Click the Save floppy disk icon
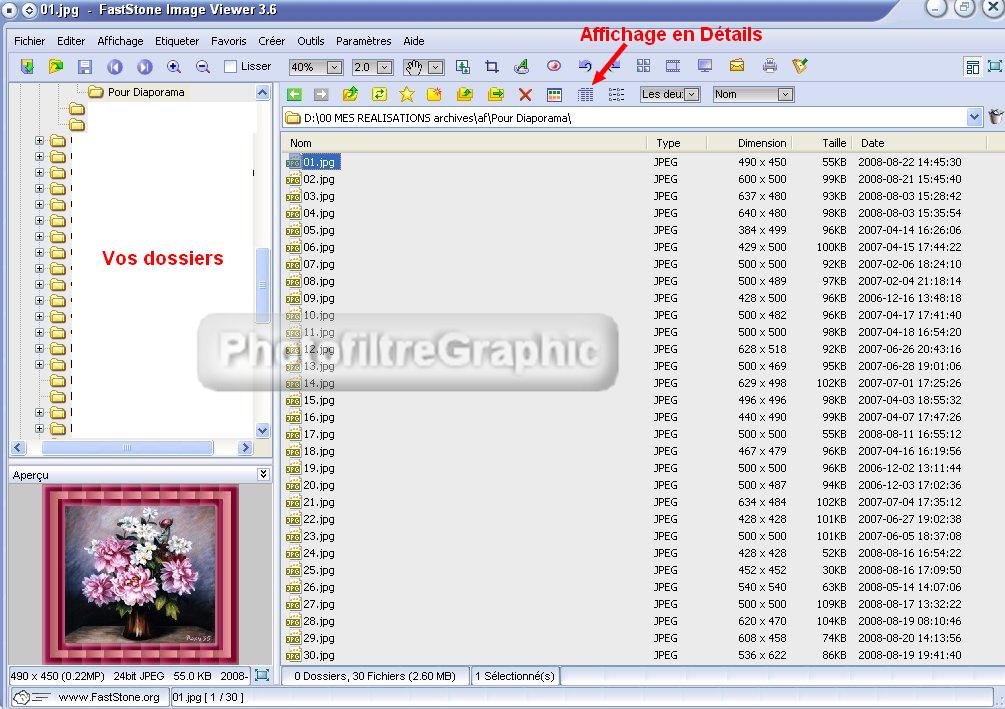1005x709 pixels. [x=85, y=67]
